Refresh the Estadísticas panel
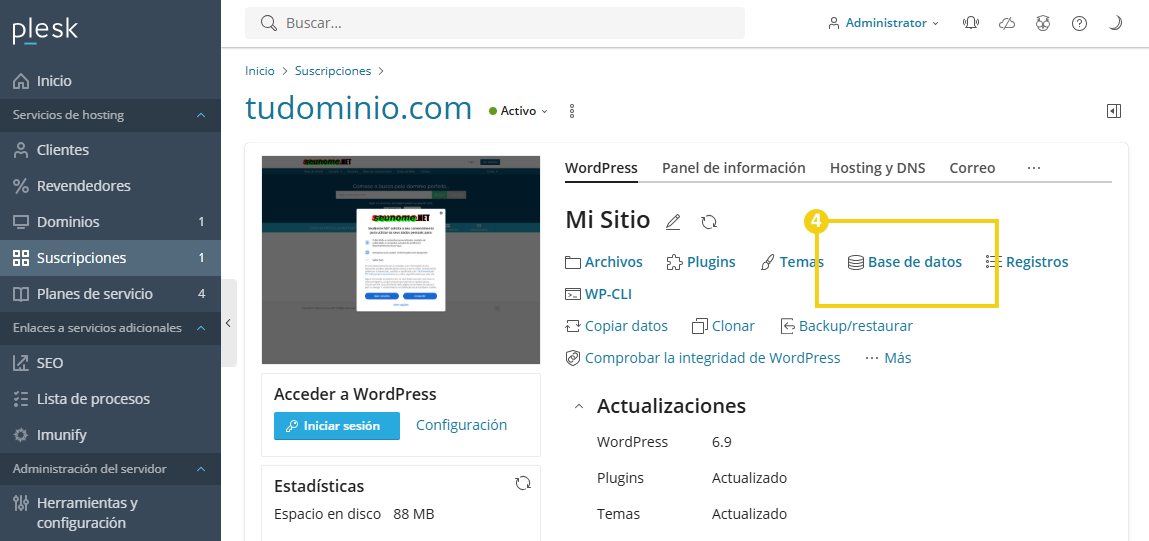 click(522, 482)
